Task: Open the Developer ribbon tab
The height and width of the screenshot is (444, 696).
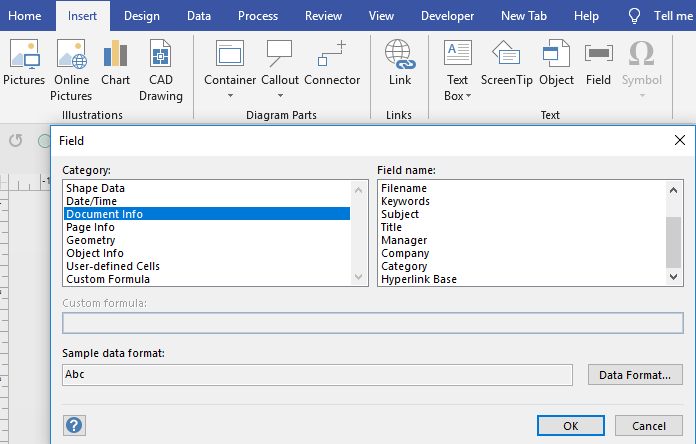Action: click(x=447, y=16)
